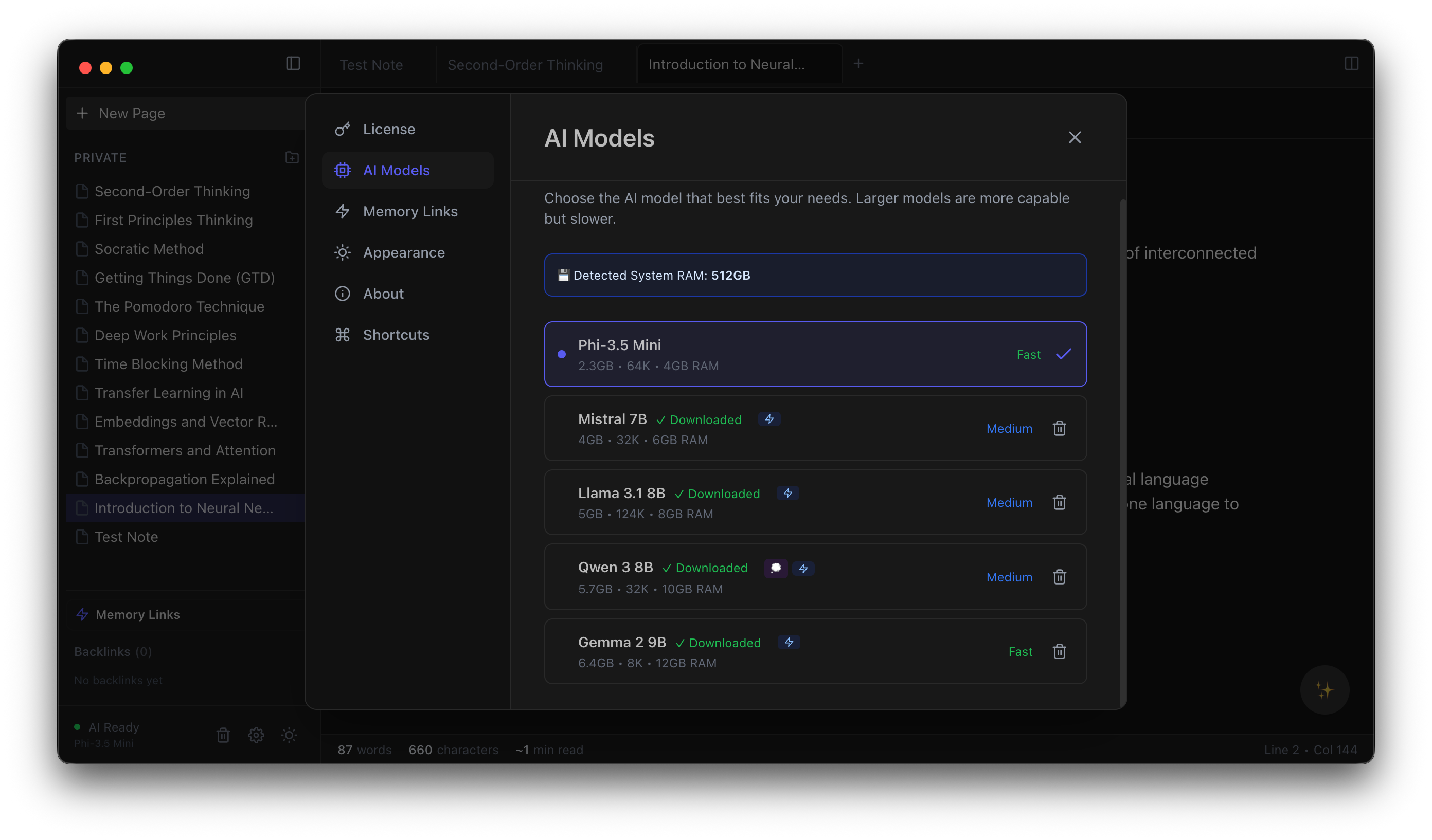
Task: Open settings gear in bottom sidebar
Action: [256, 735]
